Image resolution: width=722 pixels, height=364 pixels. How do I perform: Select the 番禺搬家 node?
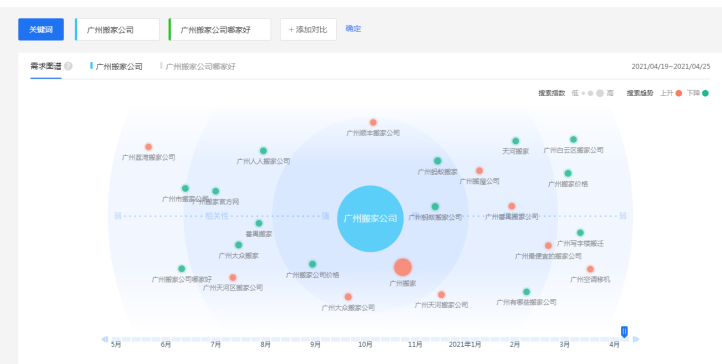click(x=259, y=223)
